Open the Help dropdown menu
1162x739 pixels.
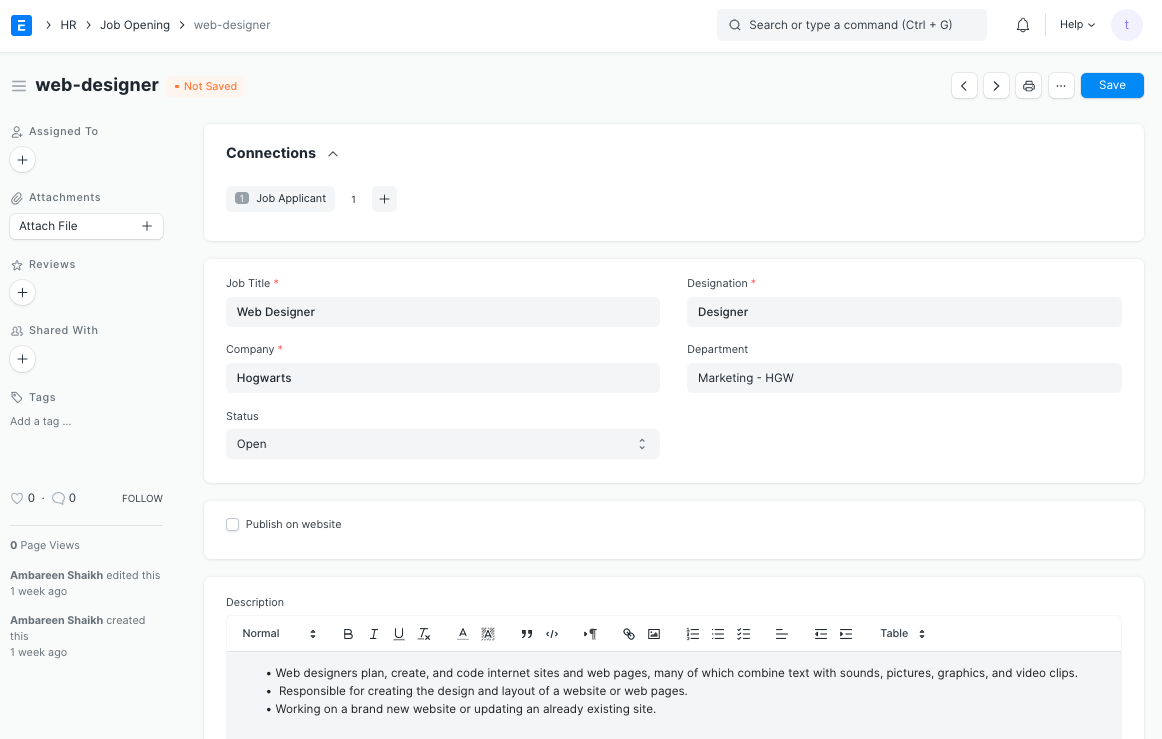(x=1077, y=24)
